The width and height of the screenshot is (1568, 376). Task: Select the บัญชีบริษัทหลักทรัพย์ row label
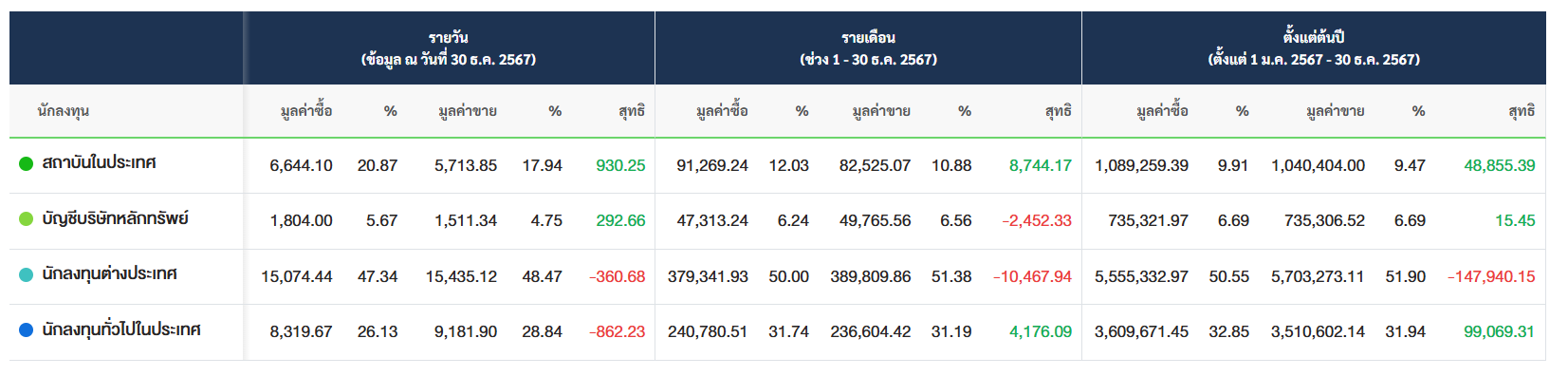116,218
